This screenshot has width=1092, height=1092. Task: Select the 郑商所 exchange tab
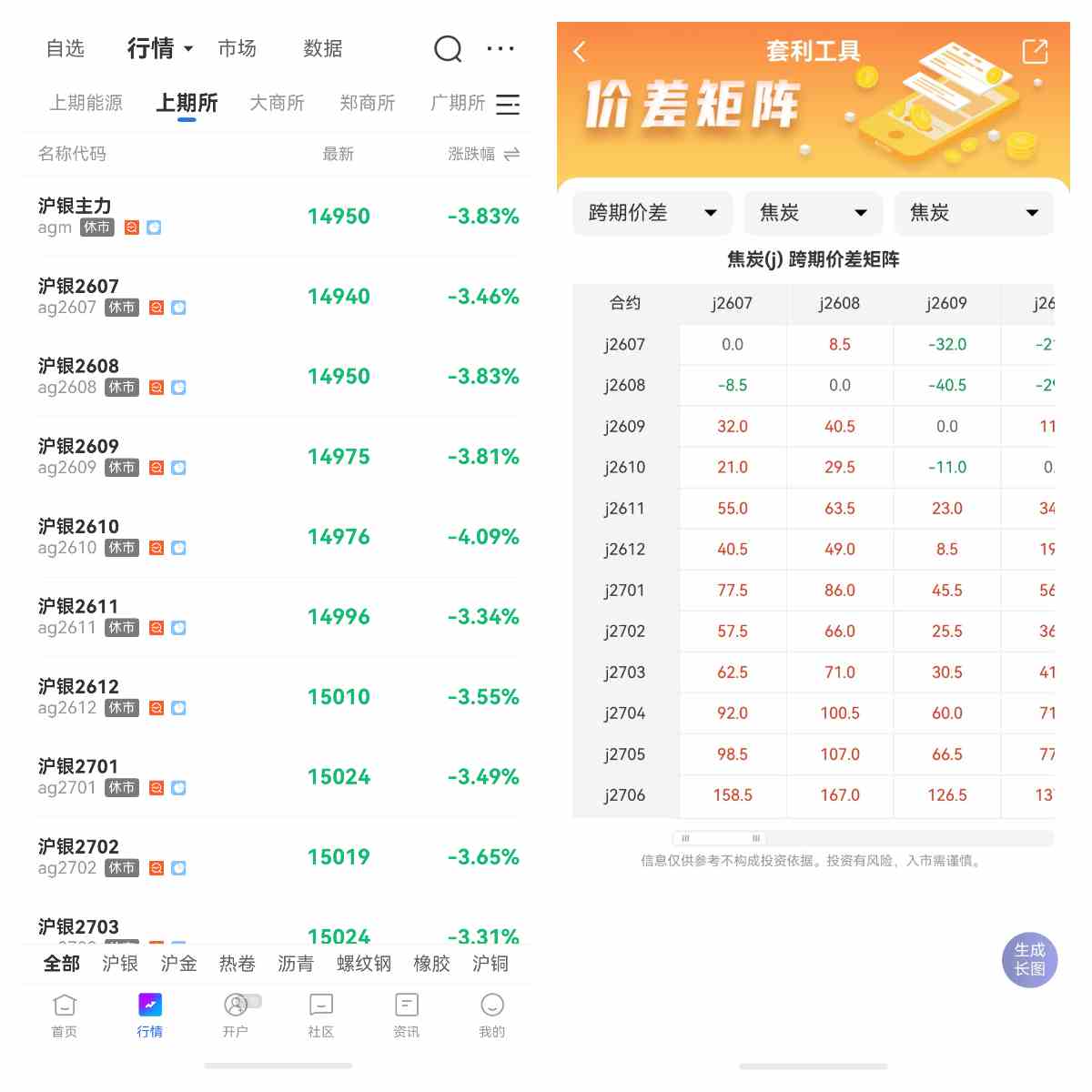[x=368, y=103]
